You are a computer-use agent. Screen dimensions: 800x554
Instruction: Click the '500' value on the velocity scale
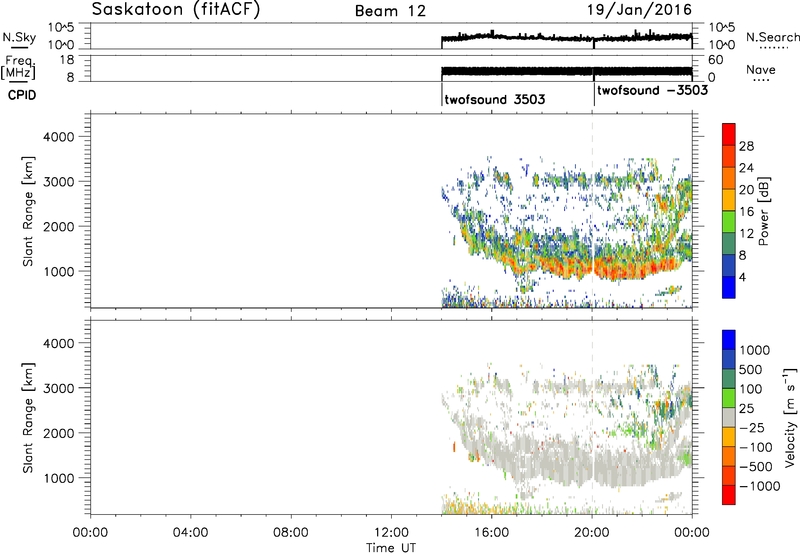coord(751,369)
